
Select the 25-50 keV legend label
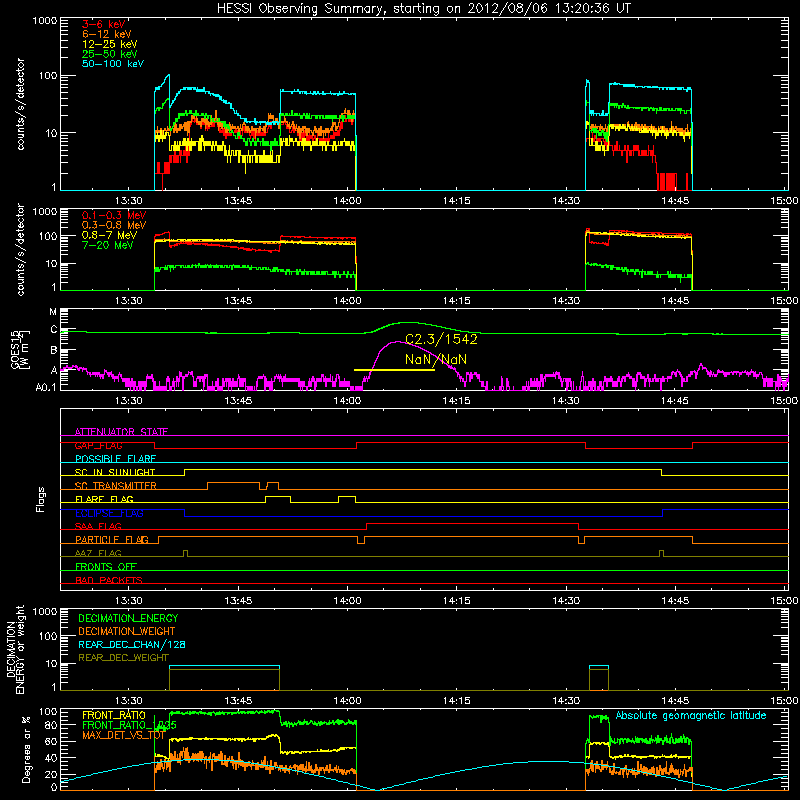coord(109,54)
